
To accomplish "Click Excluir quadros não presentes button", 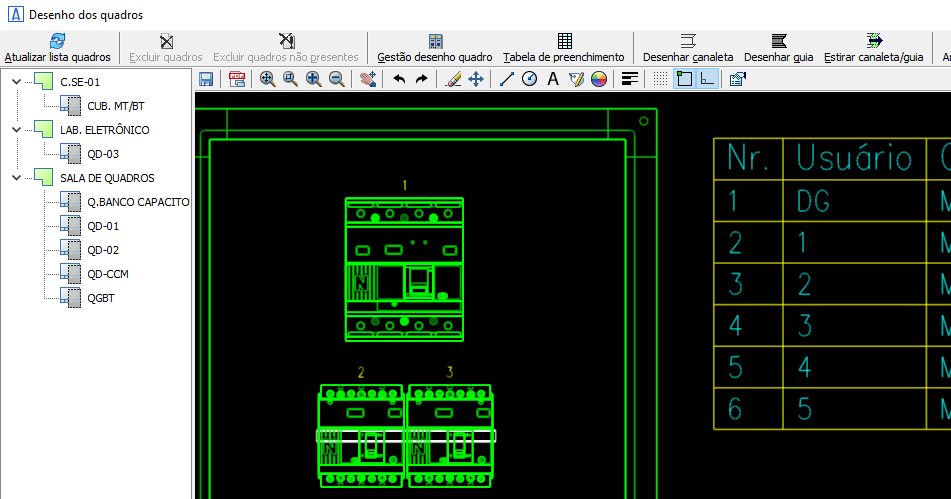I will [x=286, y=49].
